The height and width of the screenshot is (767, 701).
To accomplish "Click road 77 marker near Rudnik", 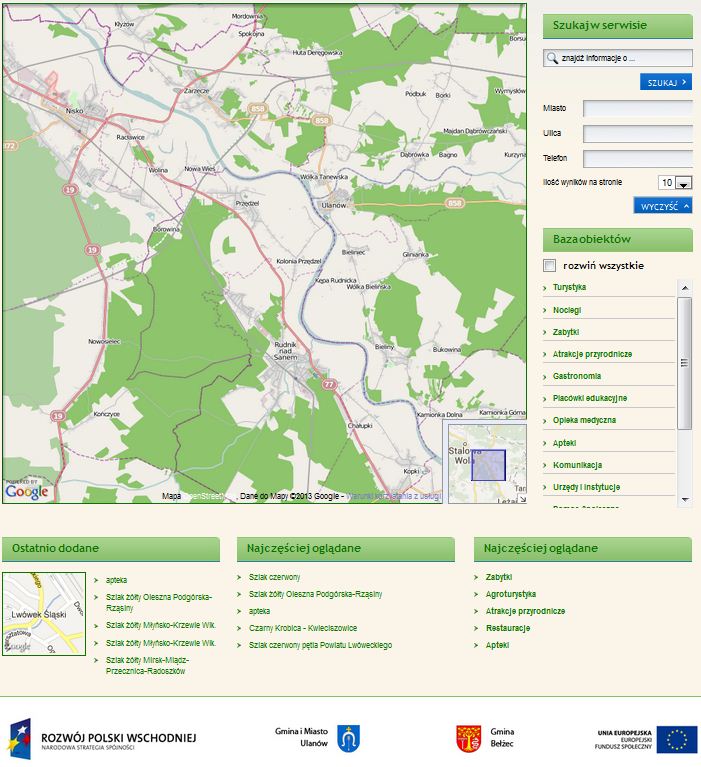I will (x=329, y=384).
